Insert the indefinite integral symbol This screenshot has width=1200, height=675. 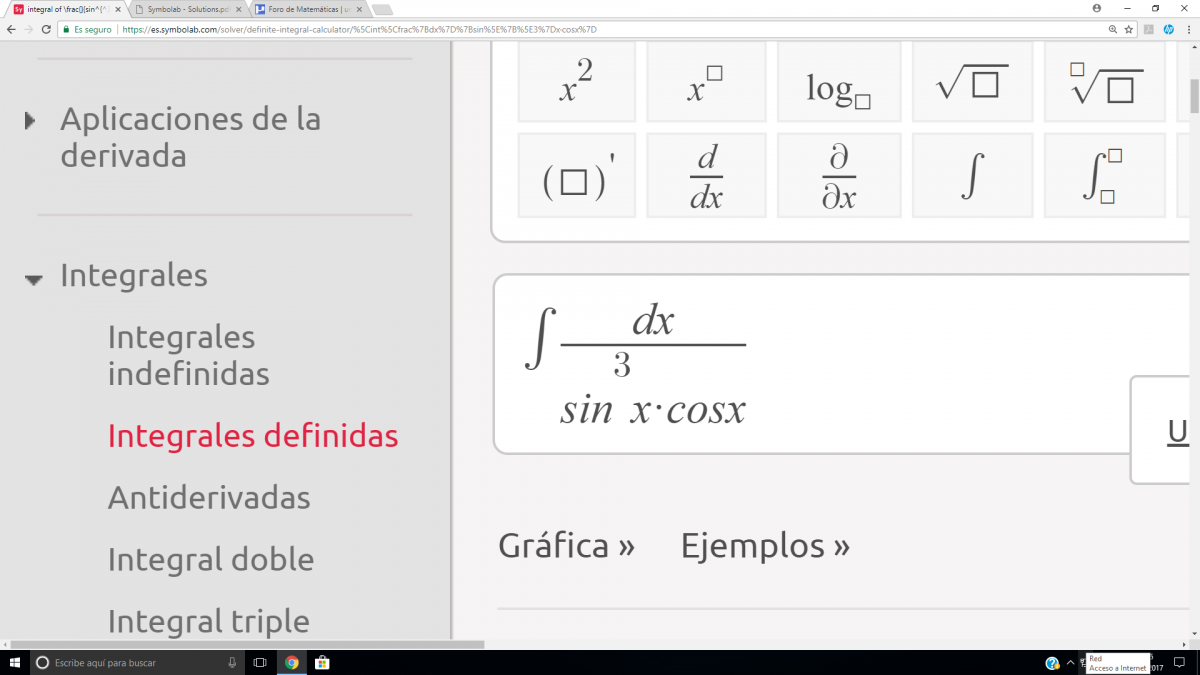(972, 176)
